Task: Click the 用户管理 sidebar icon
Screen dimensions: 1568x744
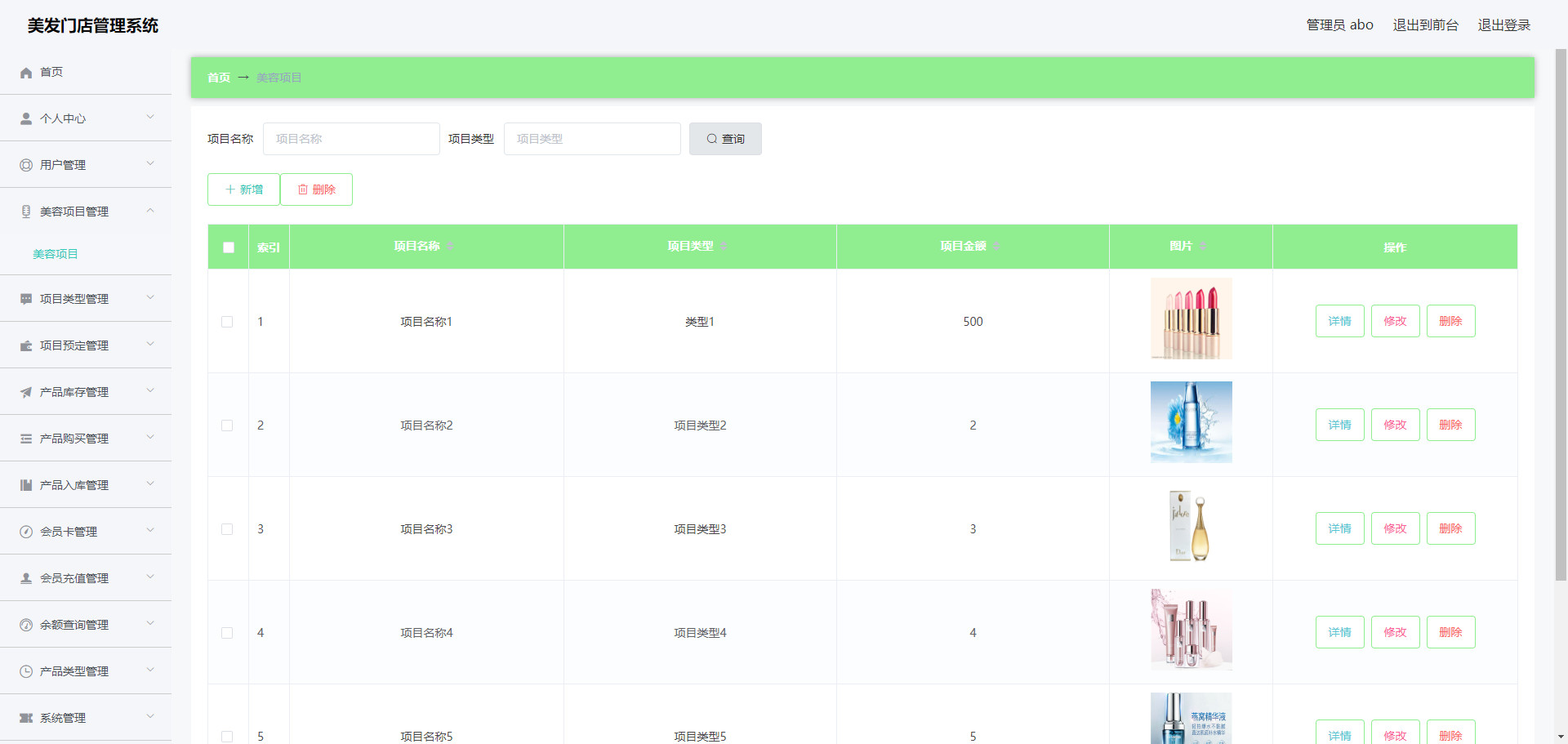Action: (x=26, y=165)
